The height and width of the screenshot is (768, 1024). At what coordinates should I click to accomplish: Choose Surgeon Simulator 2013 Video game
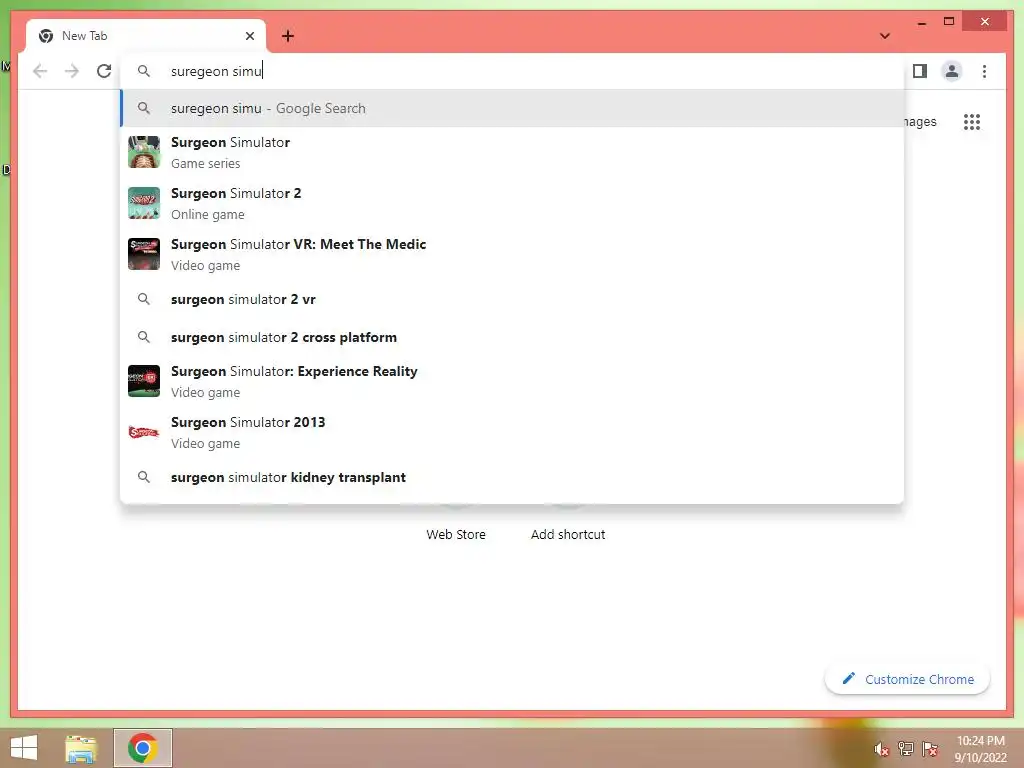513,432
